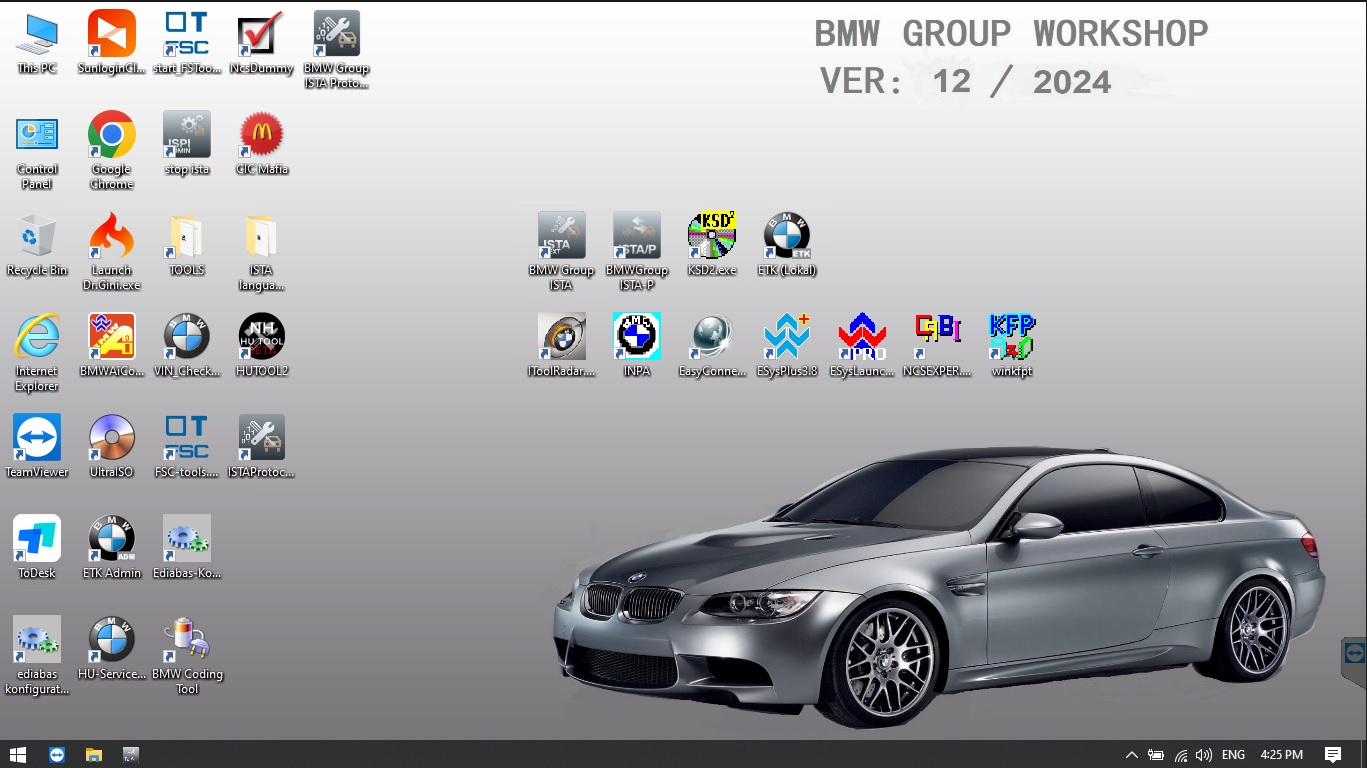Expand hidden icons in the system tray
This screenshot has height=768, width=1367.
(1132, 754)
